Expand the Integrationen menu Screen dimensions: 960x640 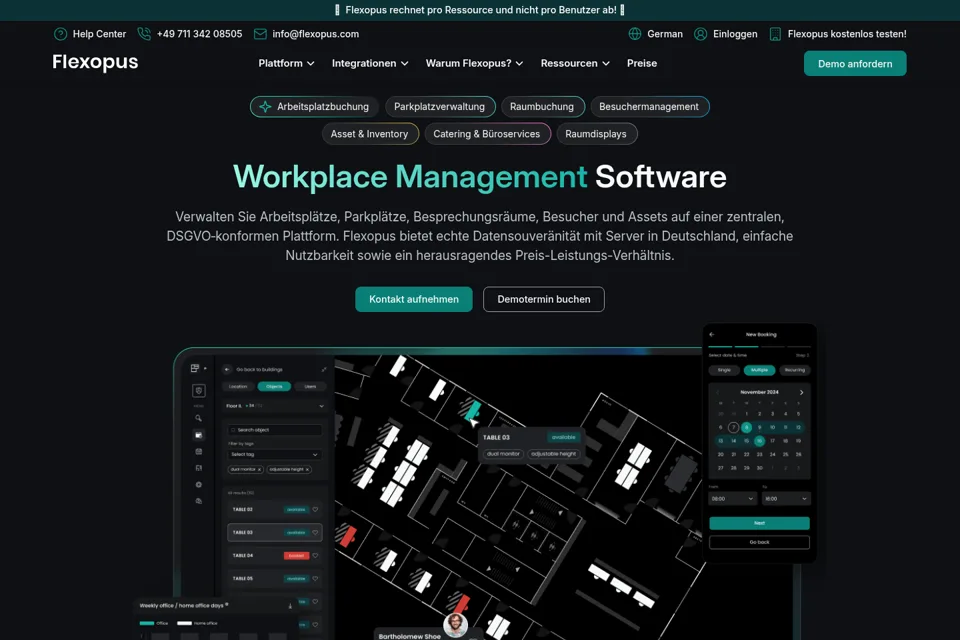(x=370, y=63)
